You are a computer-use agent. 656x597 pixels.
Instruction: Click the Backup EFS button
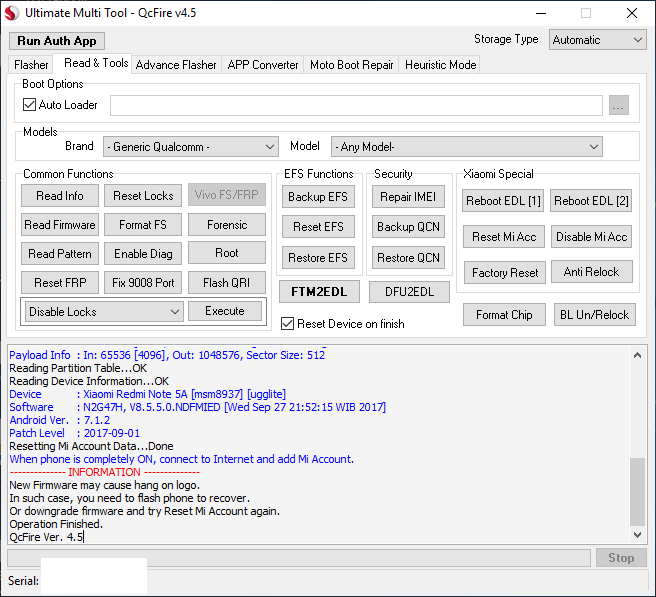318,197
